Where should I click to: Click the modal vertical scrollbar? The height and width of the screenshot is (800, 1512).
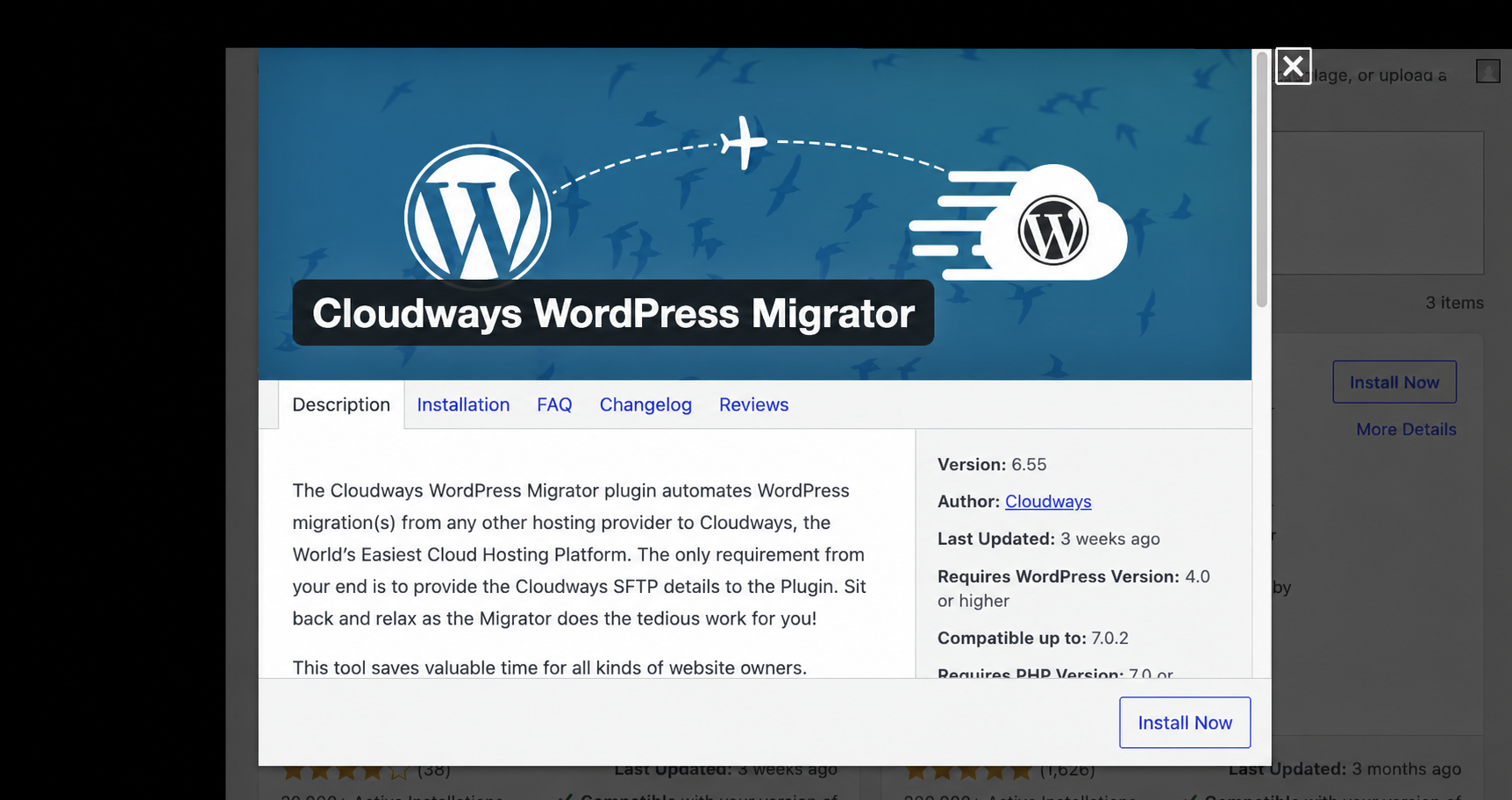(1262, 180)
